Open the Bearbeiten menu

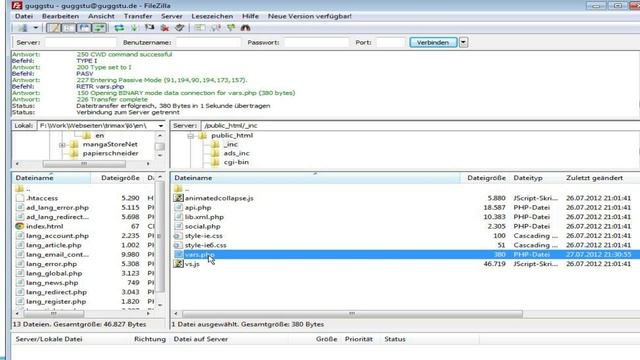pos(60,16)
